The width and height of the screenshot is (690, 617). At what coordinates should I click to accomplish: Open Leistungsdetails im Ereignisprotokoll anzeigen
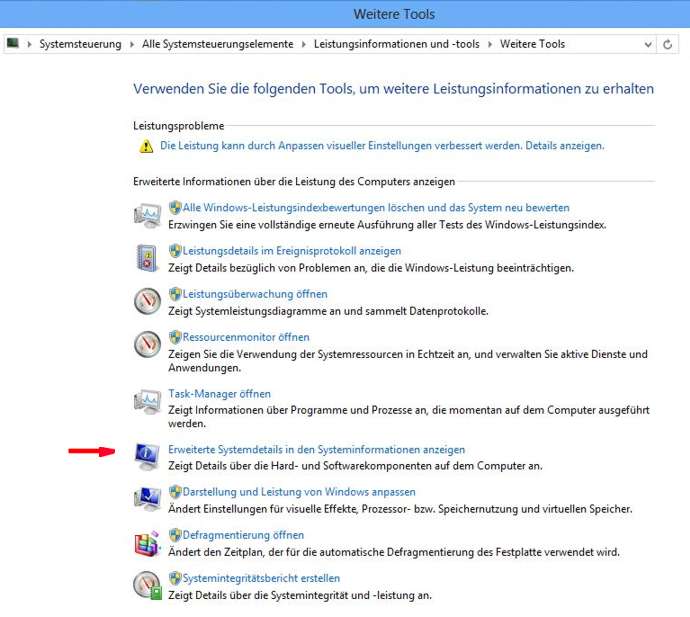point(292,250)
